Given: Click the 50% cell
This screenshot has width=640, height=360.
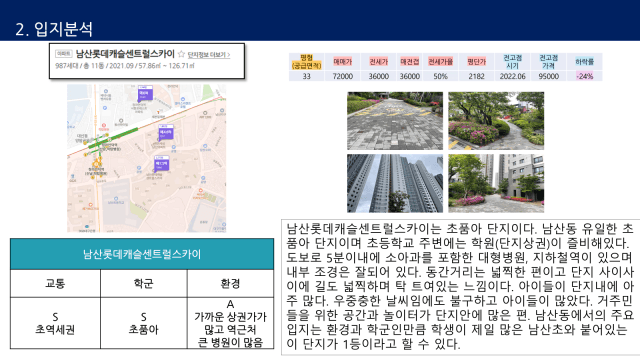Looking at the screenshot, I should pyautogui.click(x=440, y=76).
